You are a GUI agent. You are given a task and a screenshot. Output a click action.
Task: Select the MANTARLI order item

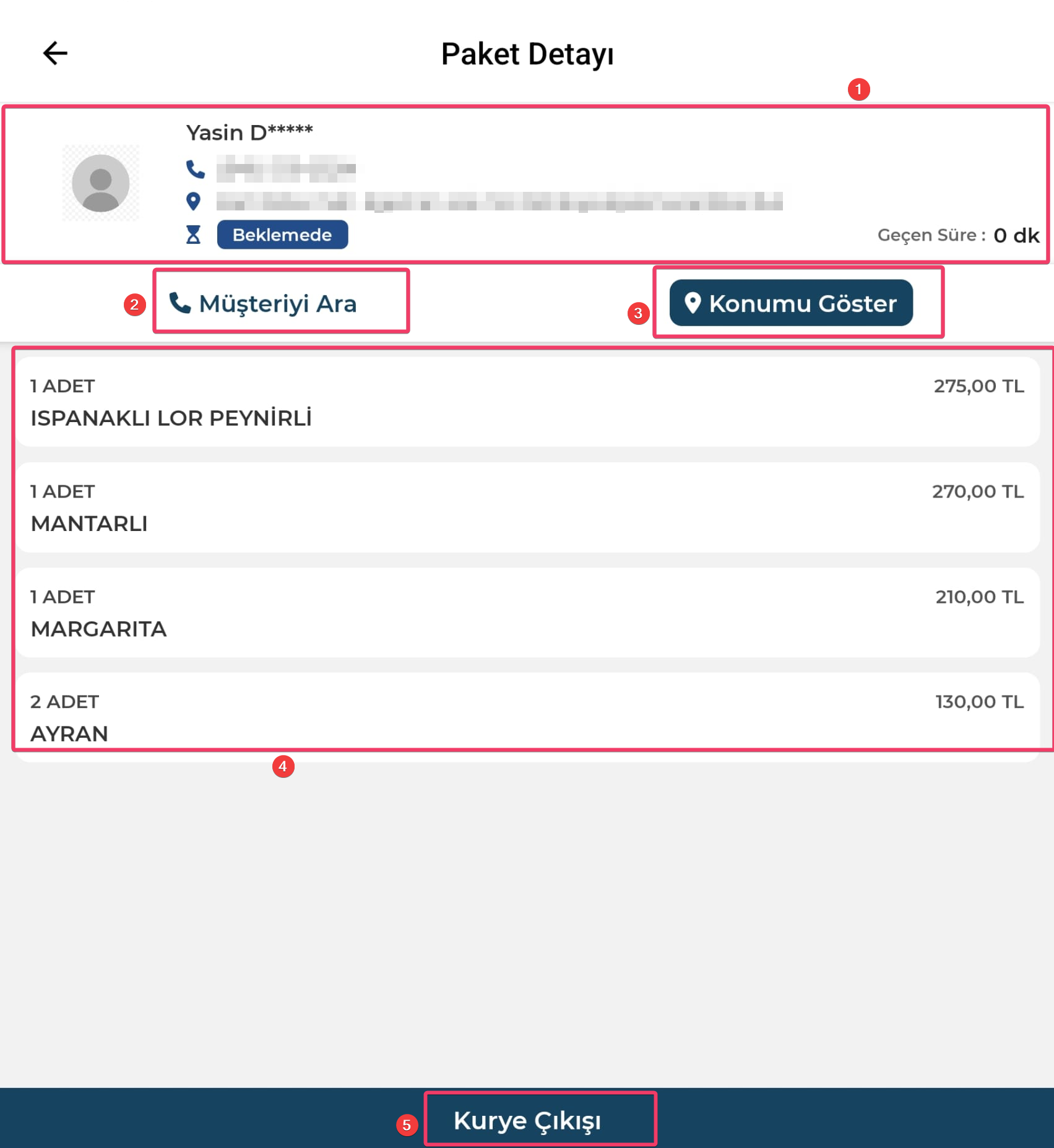click(x=527, y=507)
